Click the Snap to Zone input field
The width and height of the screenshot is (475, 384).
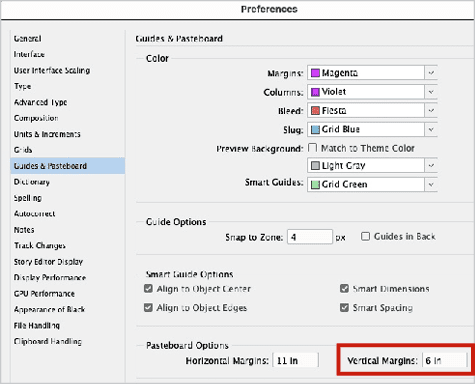tap(310, 237)
